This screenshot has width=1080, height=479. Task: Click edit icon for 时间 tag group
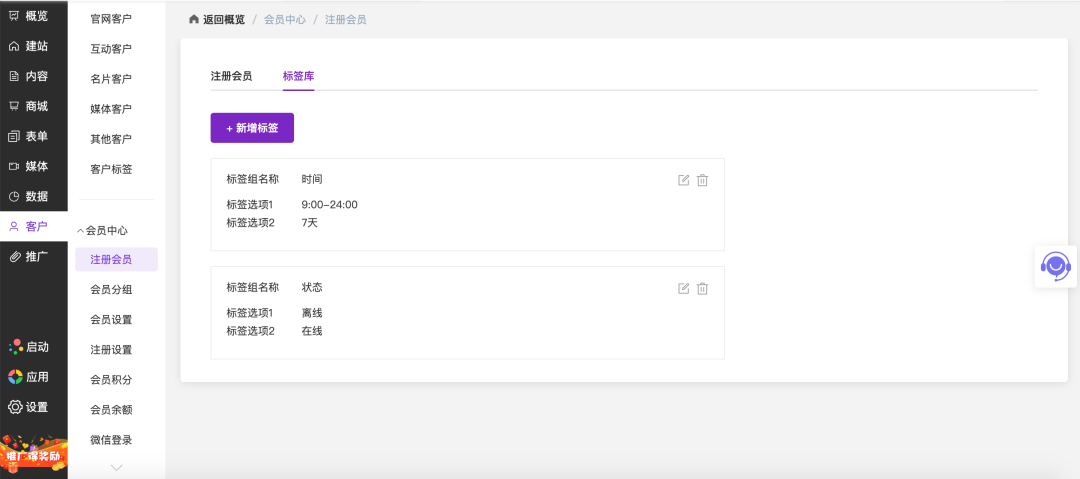click(x=683, y=181)
